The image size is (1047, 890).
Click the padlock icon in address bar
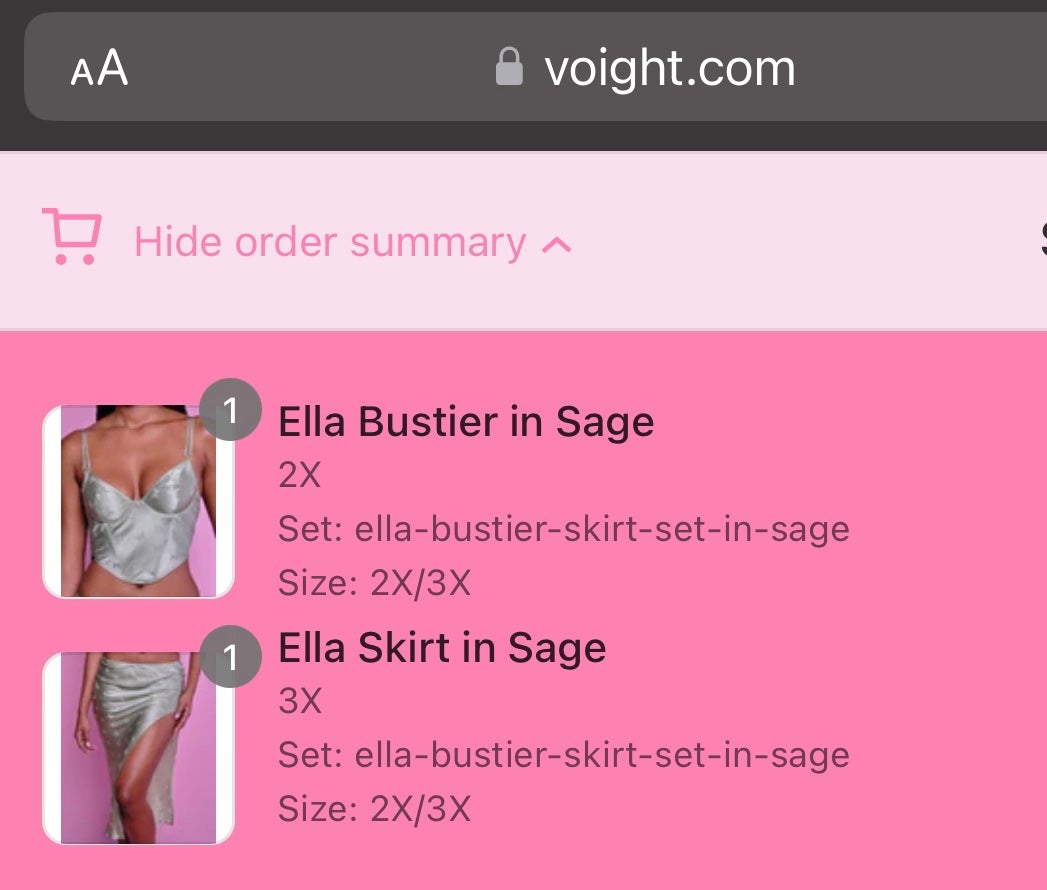(509, 67)
